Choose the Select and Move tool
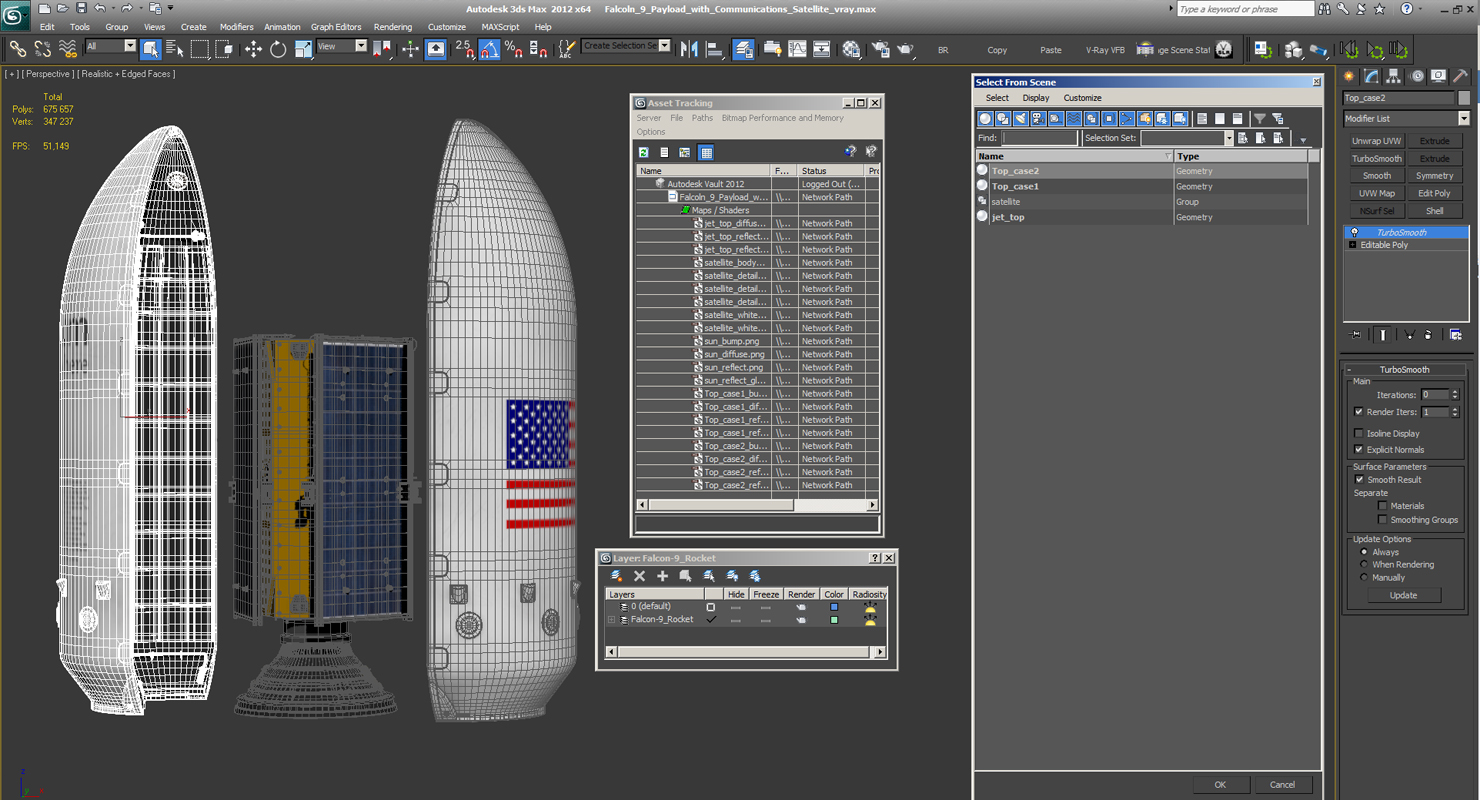This screenshot has width=1480, height=800. [253, 49]
